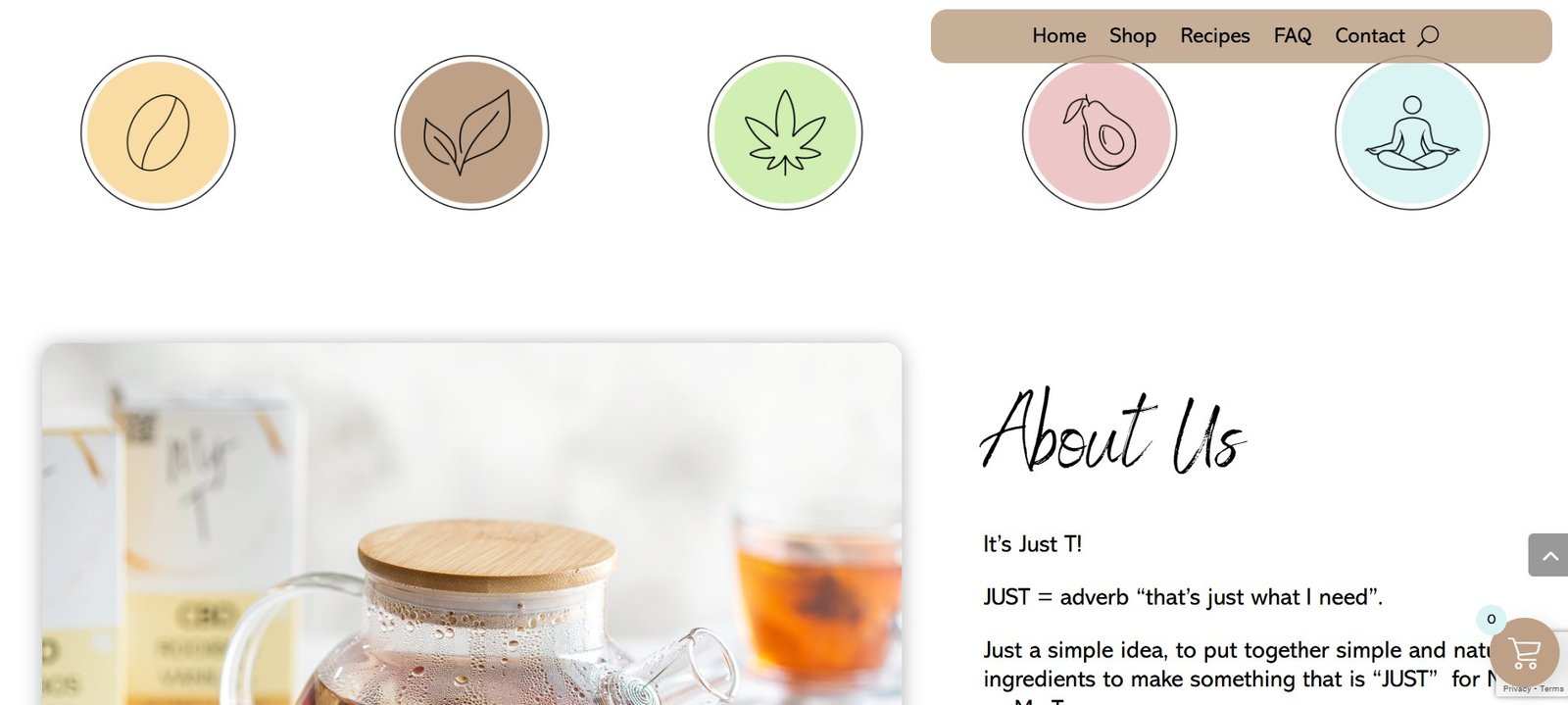Image resolution: width=1568 pixels, height=705 pixels.
Task: Navigate to the Recipes page
Action: [x=1215, y=35]
